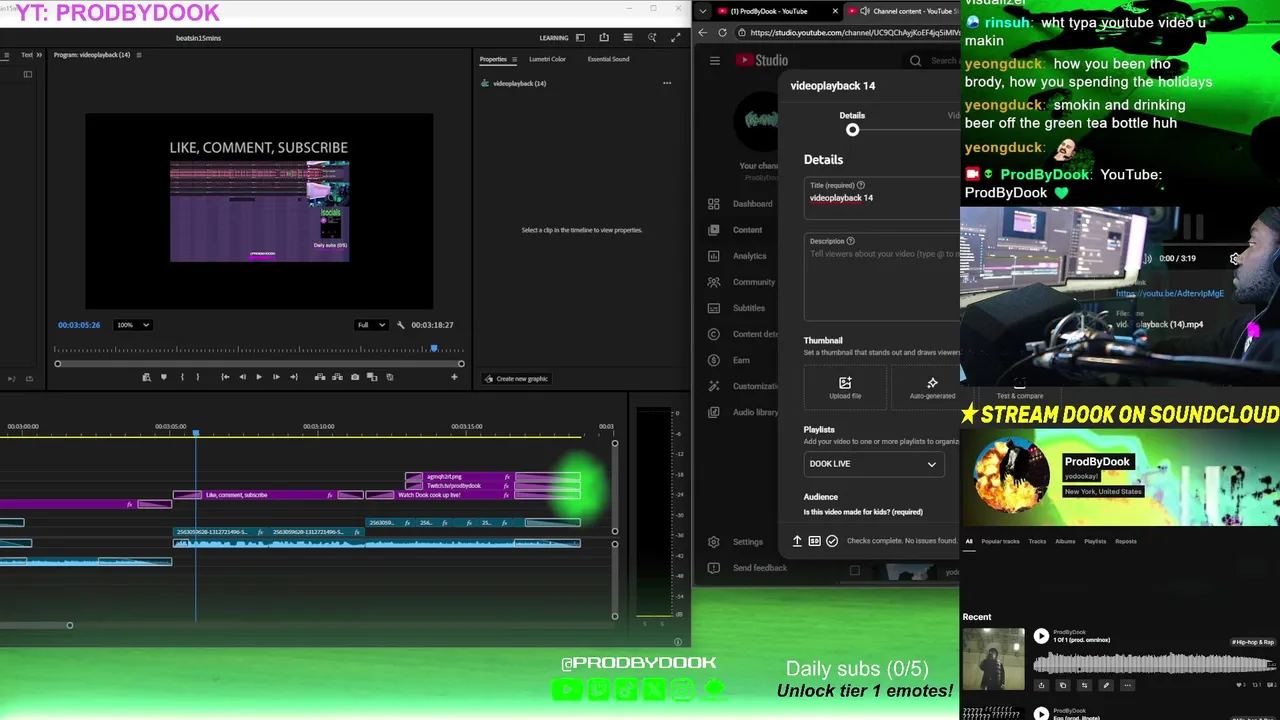Click into the video Description field
This screenshot has width=1280, height=720.
(x=882, y=277)
